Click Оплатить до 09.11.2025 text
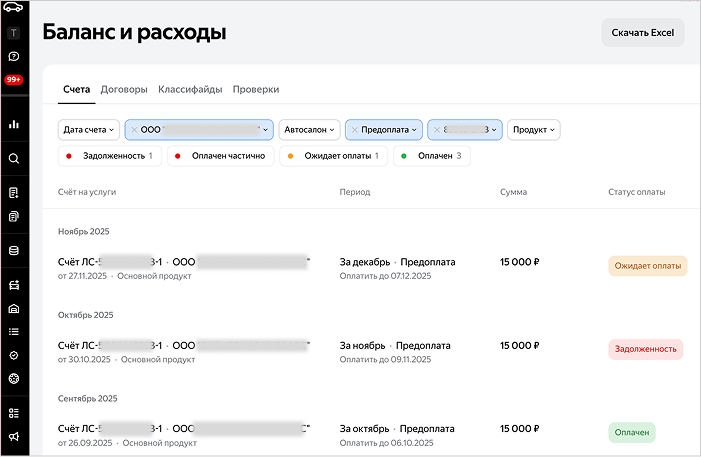 pyautogui.click(x=385, y=360)
